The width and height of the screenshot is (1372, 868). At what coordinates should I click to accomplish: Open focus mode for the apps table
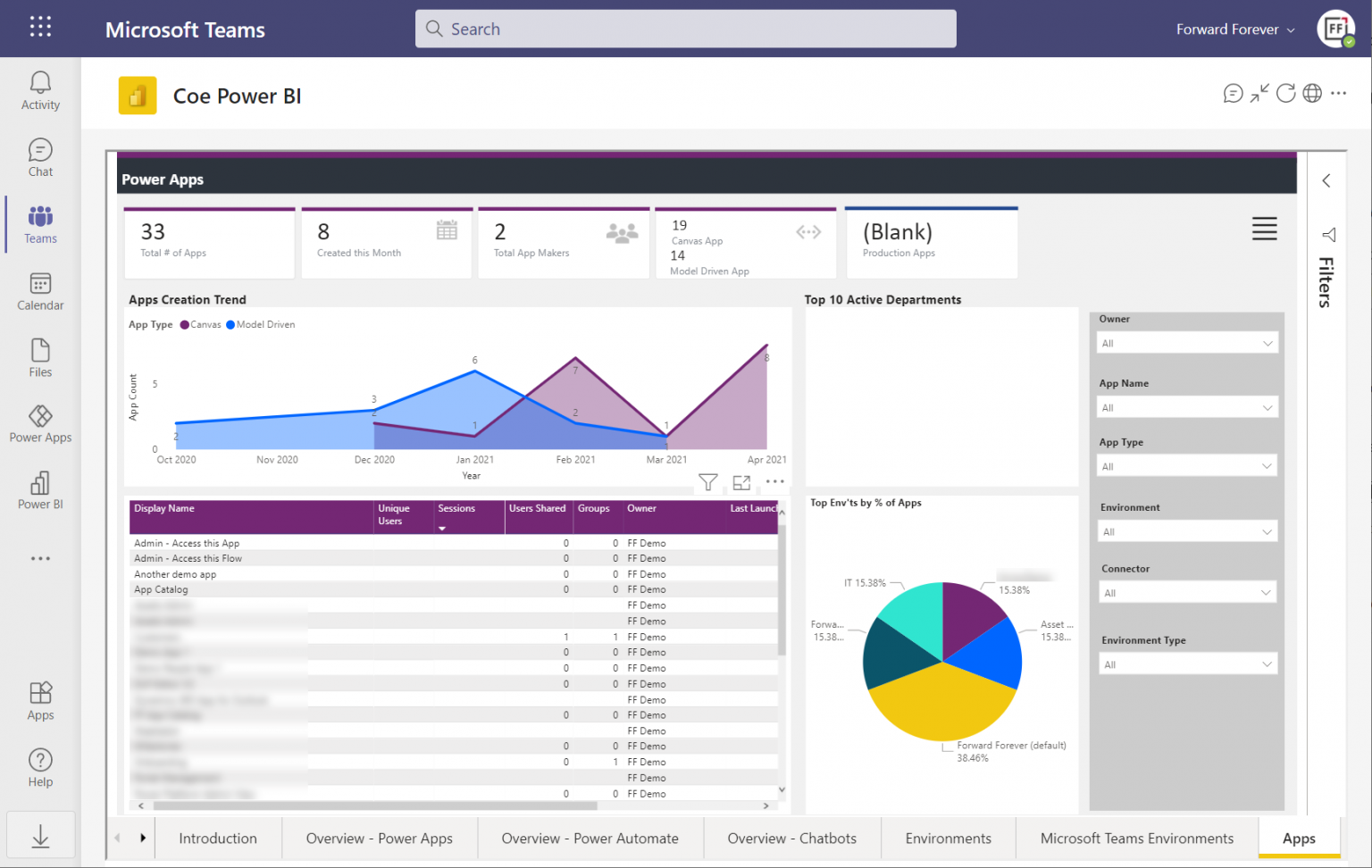[741, 482]
